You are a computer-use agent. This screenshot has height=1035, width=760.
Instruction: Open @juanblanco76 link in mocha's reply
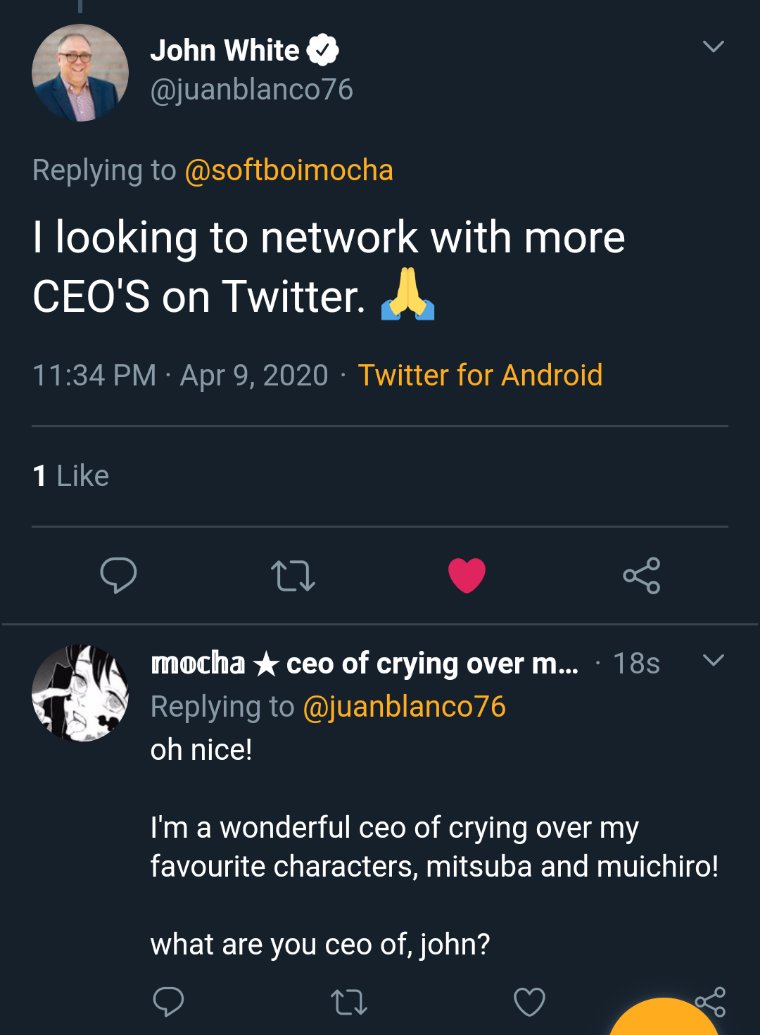[403, 707]
